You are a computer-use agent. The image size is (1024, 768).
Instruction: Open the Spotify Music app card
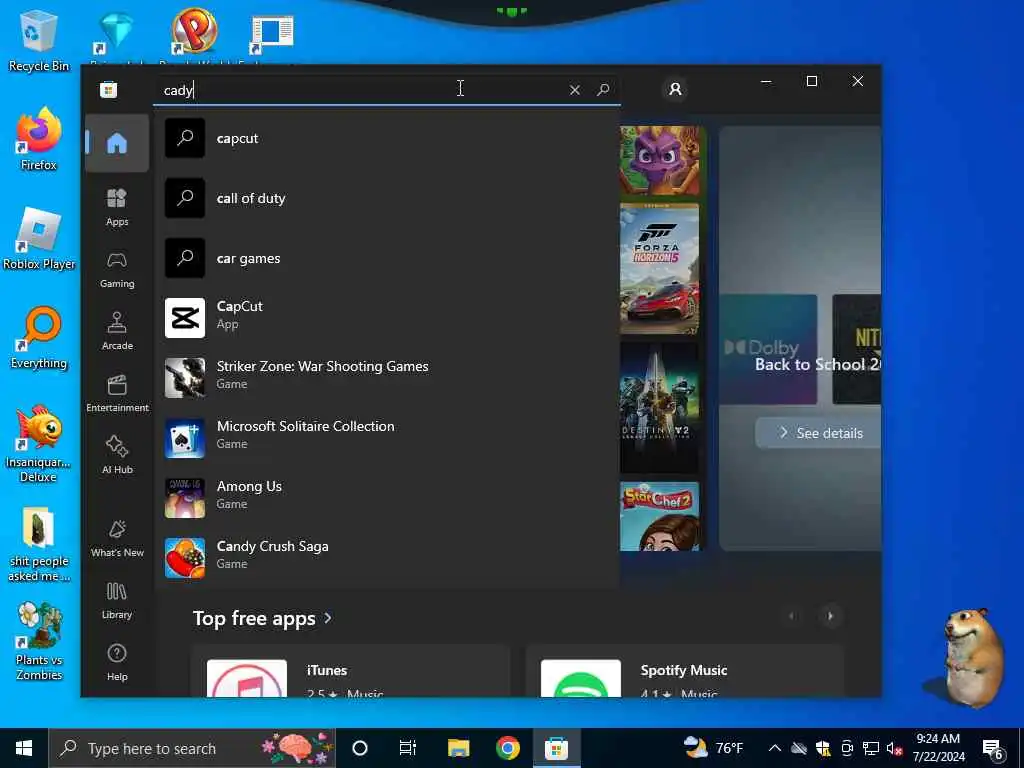pos(684,671)
